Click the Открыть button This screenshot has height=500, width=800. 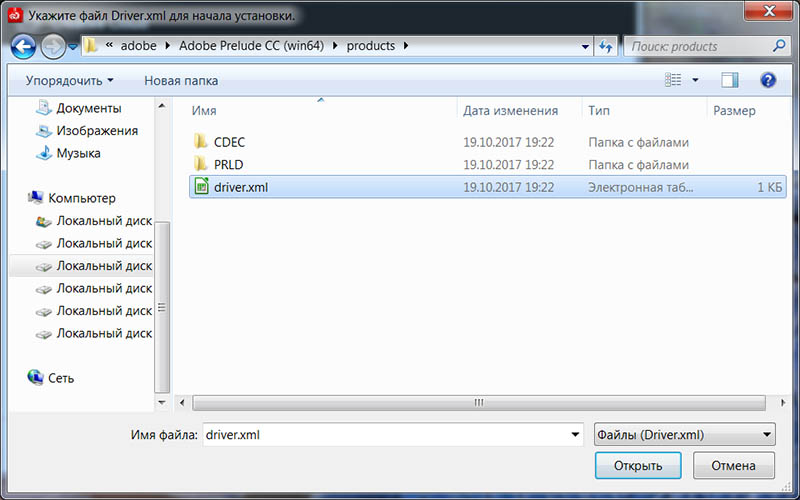tap(638, 465)
